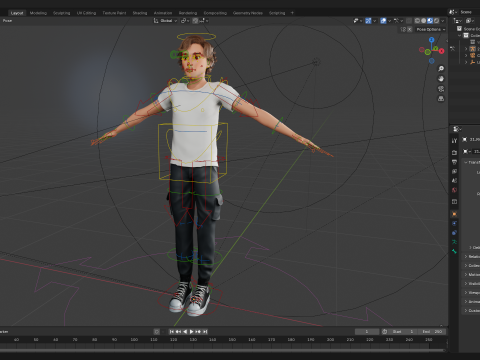The height and width of the screenshot is (360, 480).
Task: Open the Global transform orientation dropdown
Action: [166, 21]
